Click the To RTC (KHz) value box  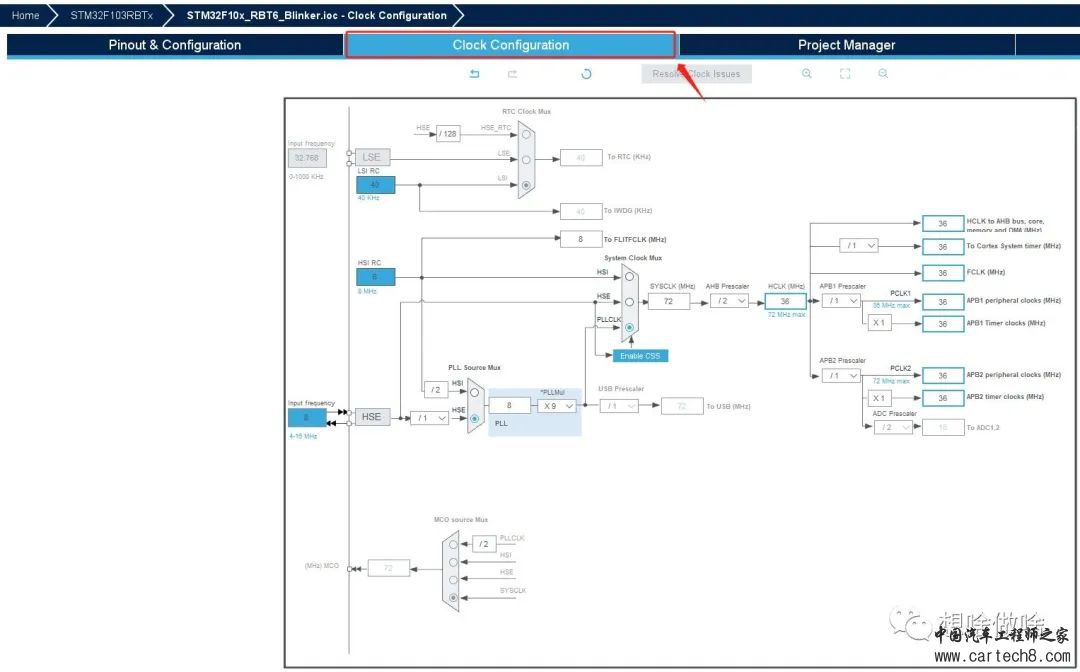point(581,158)
